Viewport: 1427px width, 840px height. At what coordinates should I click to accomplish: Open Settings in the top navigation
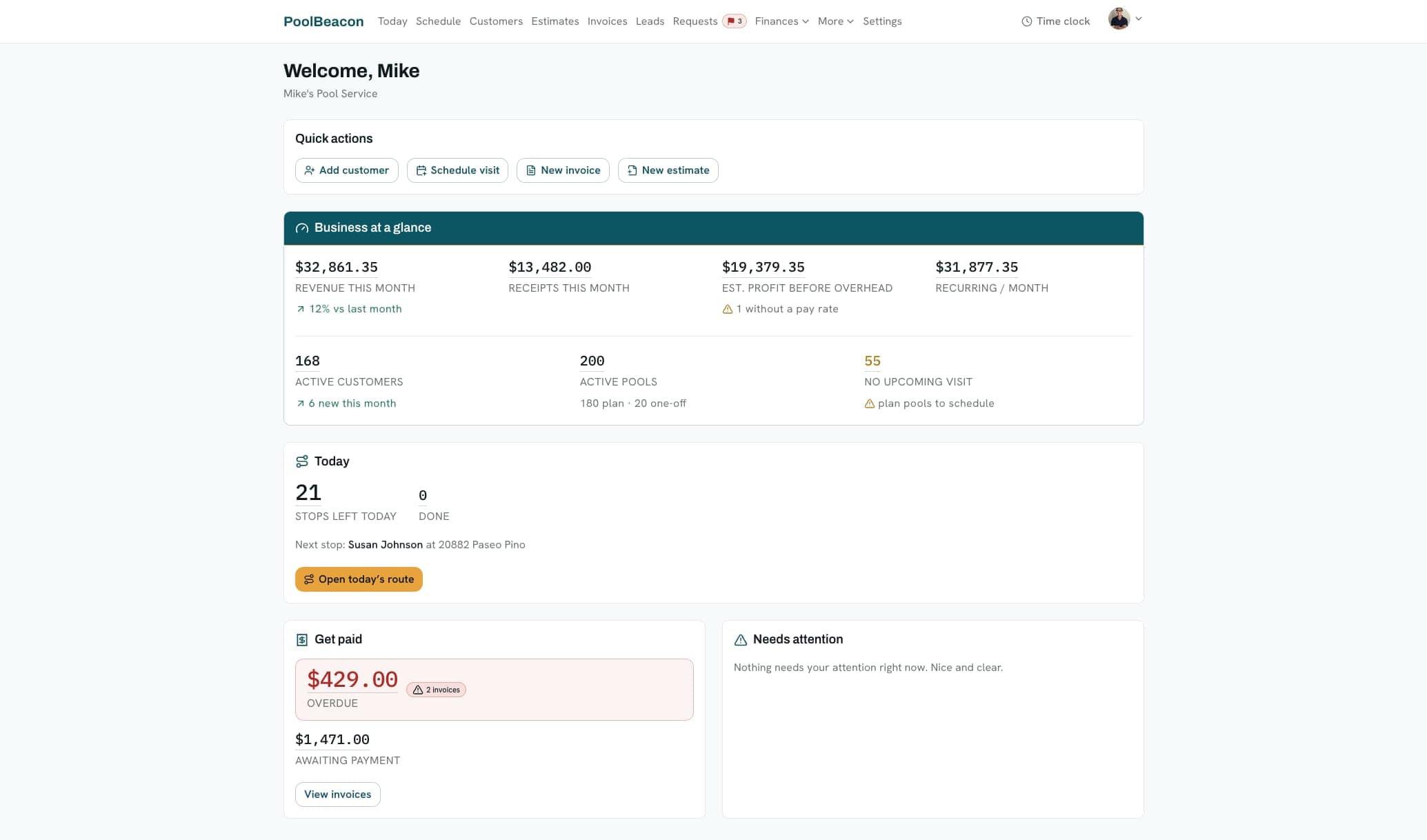pyautogui.click(x=882, y=21)
